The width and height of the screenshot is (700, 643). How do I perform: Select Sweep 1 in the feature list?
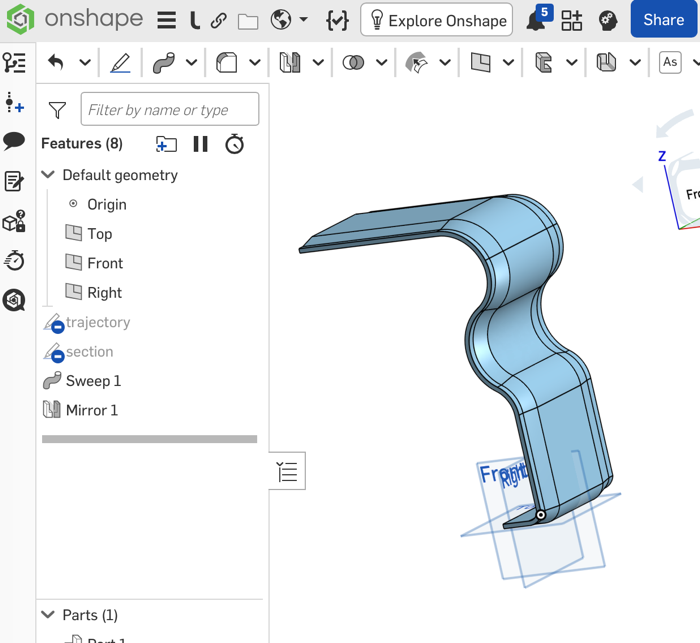(93, 381)
